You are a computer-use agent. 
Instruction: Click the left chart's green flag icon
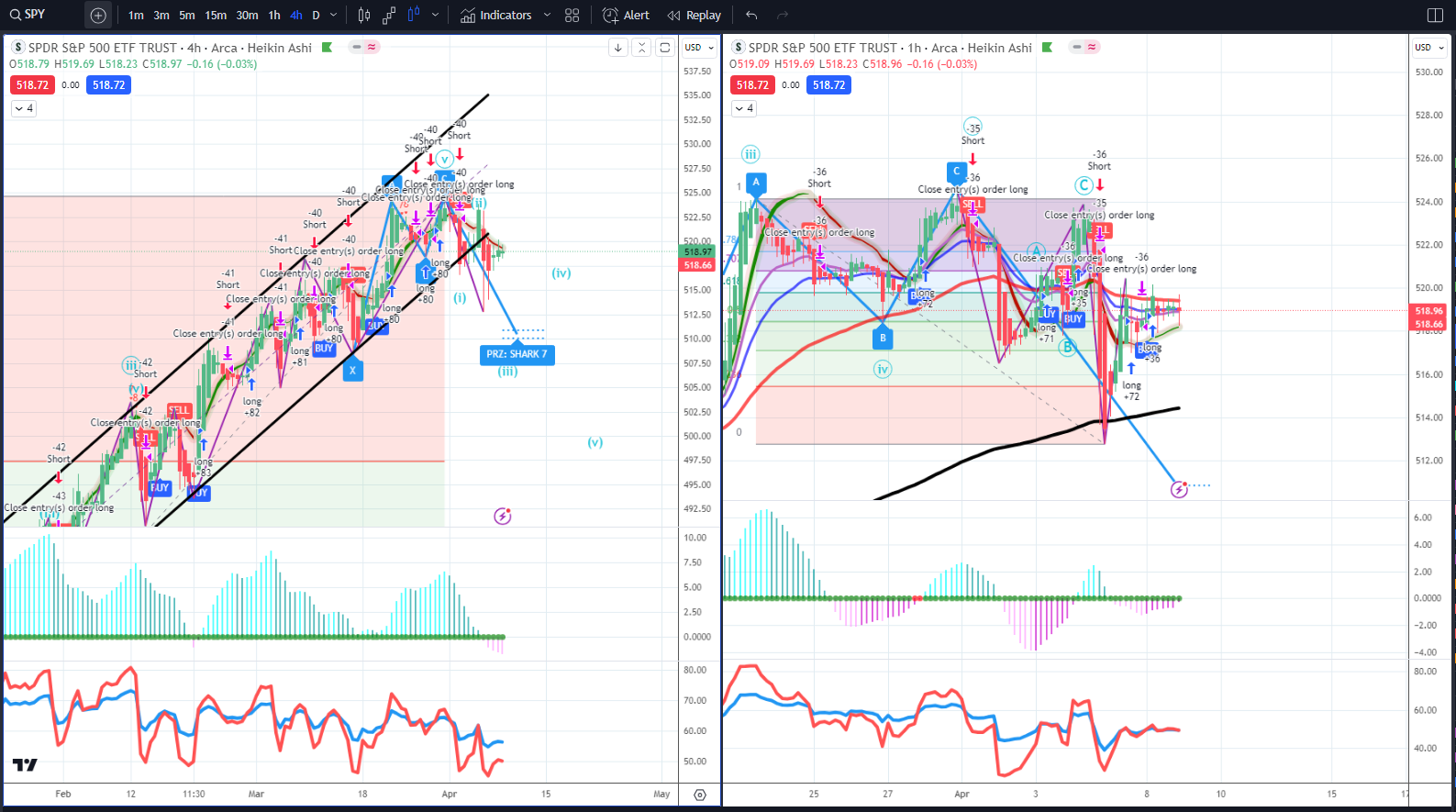[328, 48]
